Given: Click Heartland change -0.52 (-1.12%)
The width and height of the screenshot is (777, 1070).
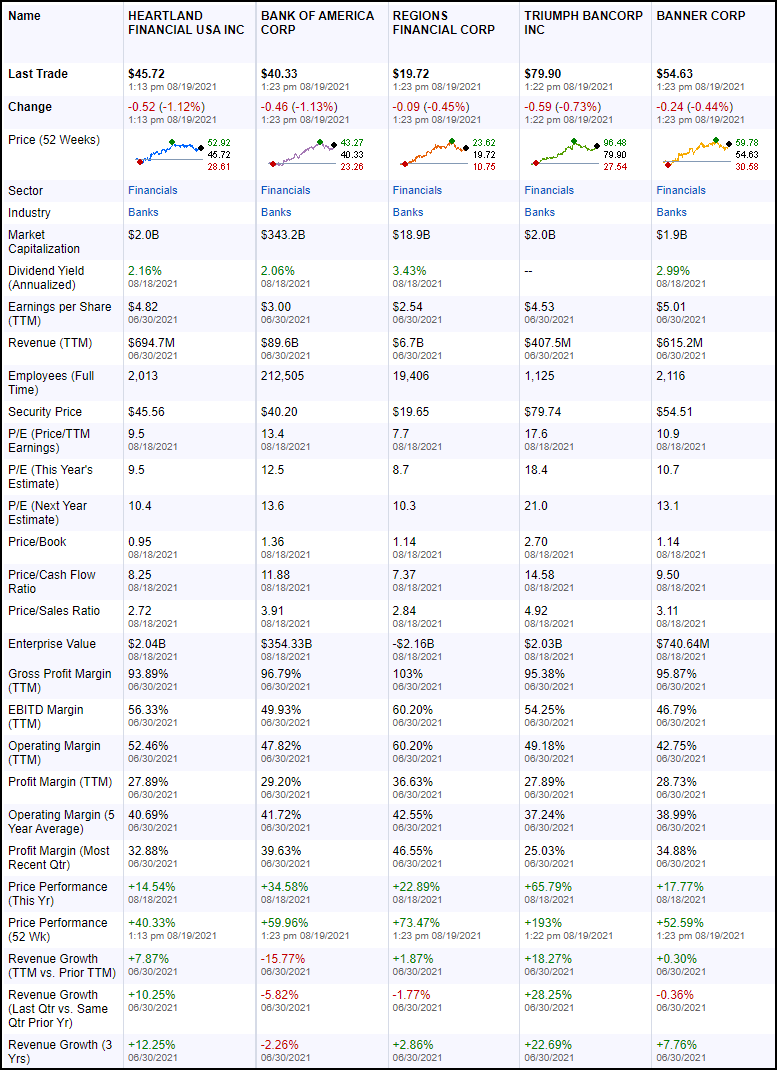Looking at the screenshot, I should tap(166, 106).
